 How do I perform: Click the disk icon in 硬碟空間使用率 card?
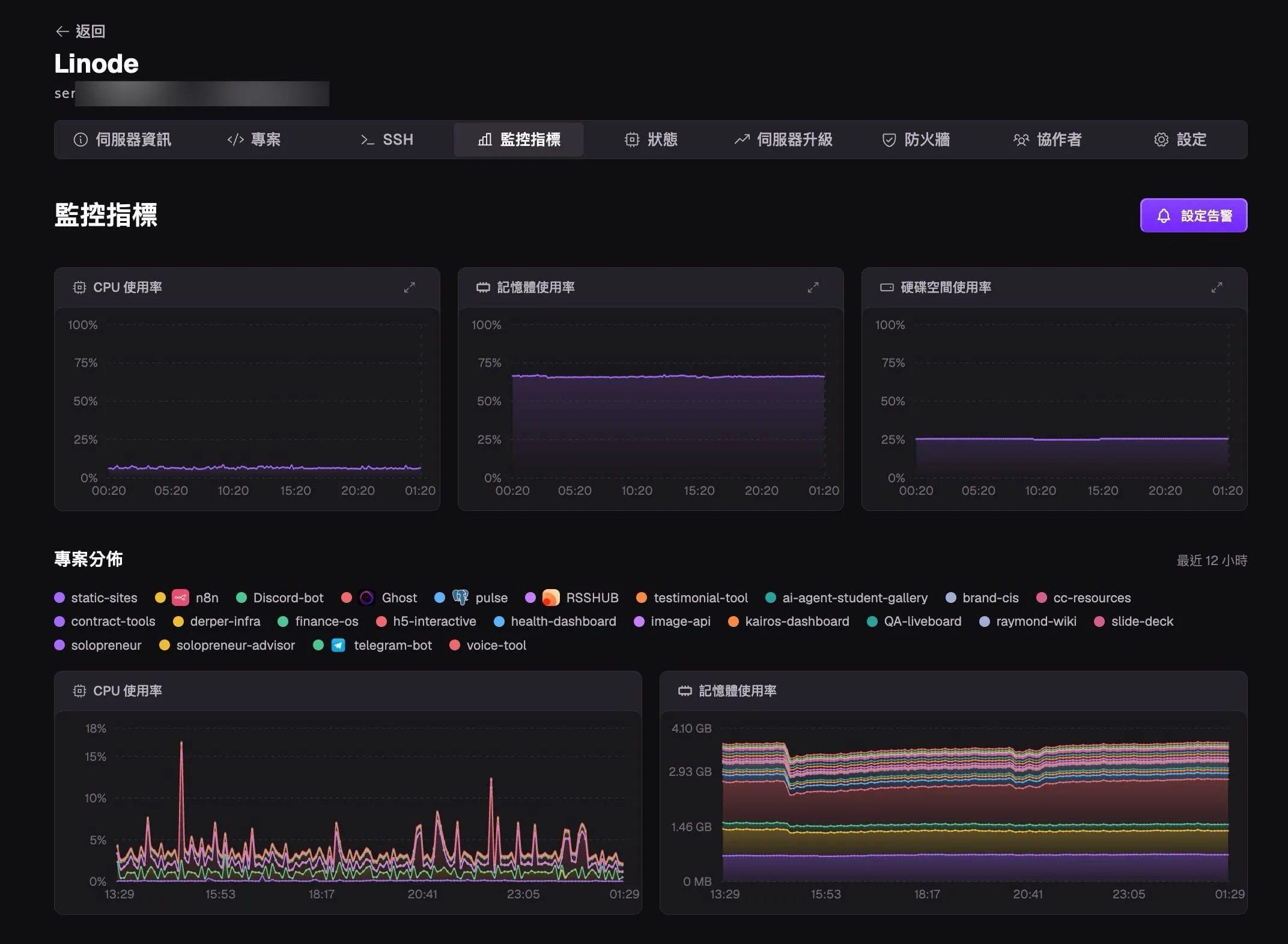tap(887, 287)
